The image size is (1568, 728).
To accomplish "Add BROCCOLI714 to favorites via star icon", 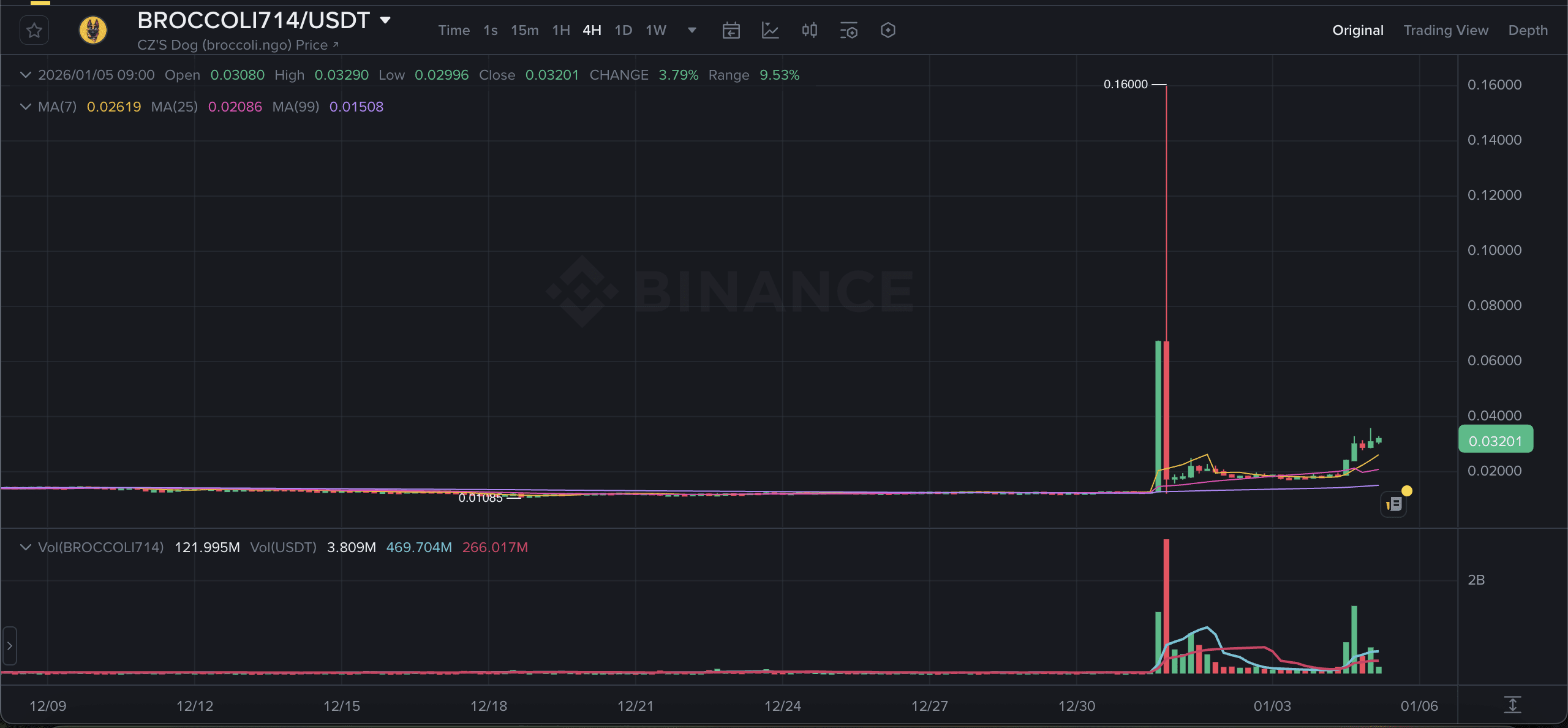I will point(34,29).
